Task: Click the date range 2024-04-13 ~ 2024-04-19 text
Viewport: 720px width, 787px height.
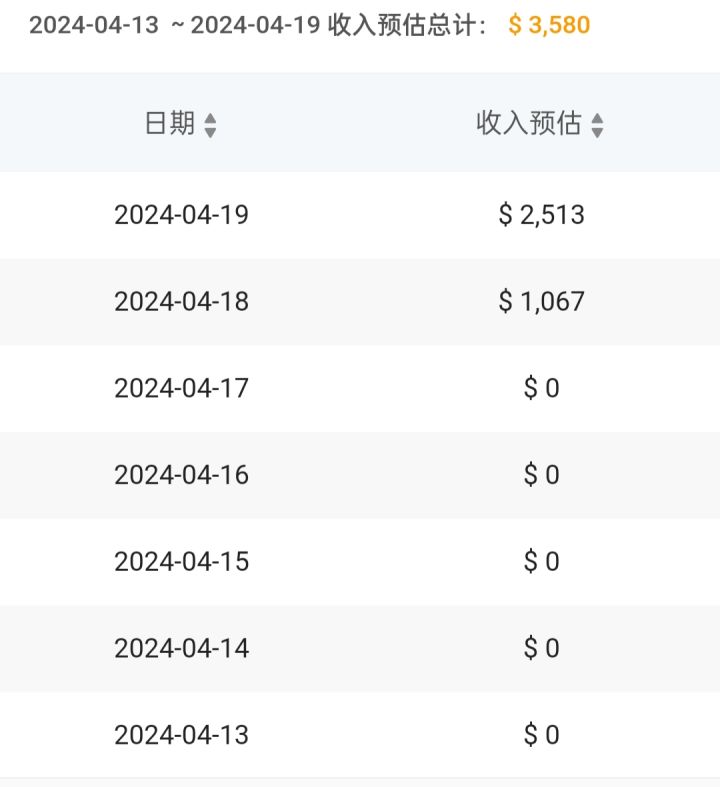Action: (175, 25)
